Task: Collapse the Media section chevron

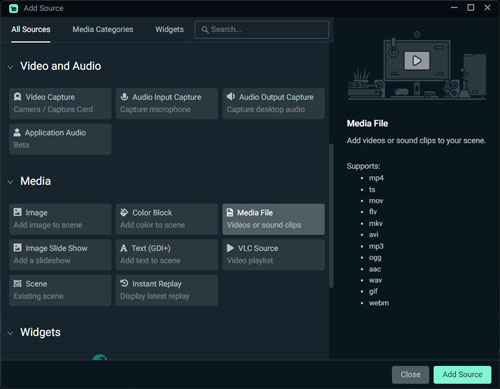Action: (10, 182)
